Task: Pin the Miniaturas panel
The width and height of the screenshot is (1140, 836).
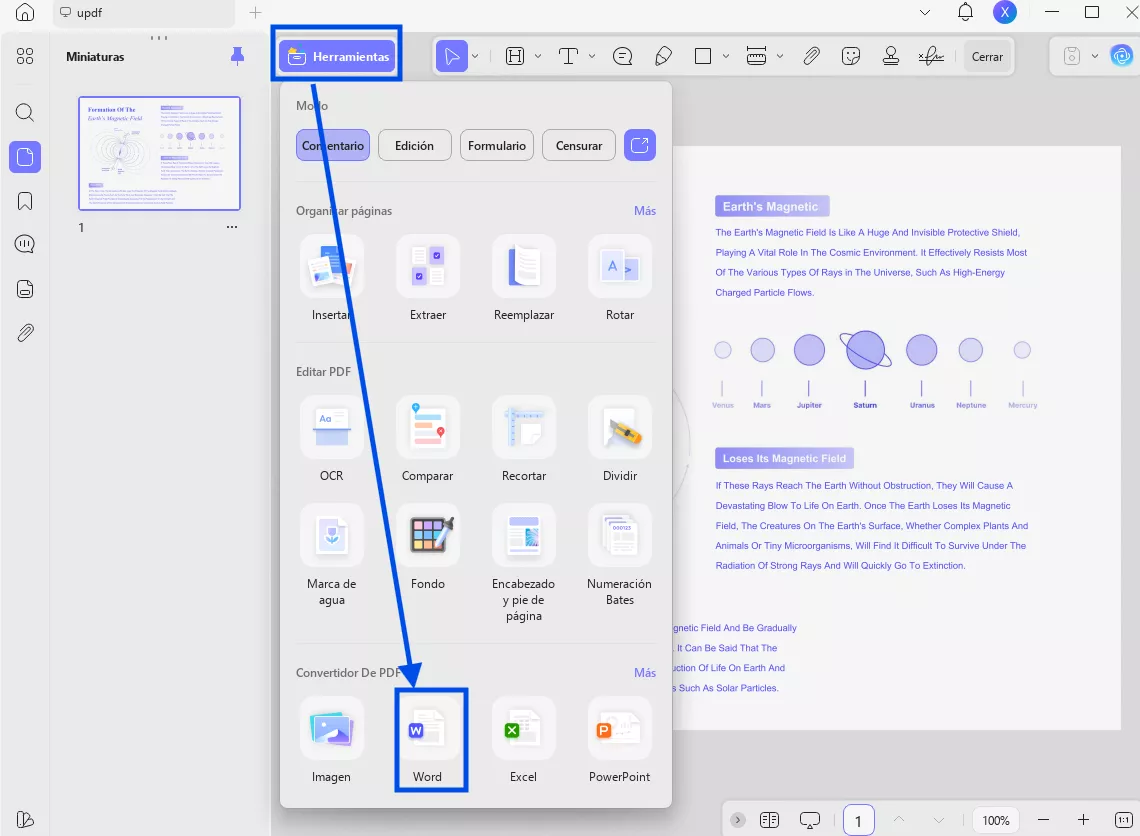Action: tap(238, 56)
